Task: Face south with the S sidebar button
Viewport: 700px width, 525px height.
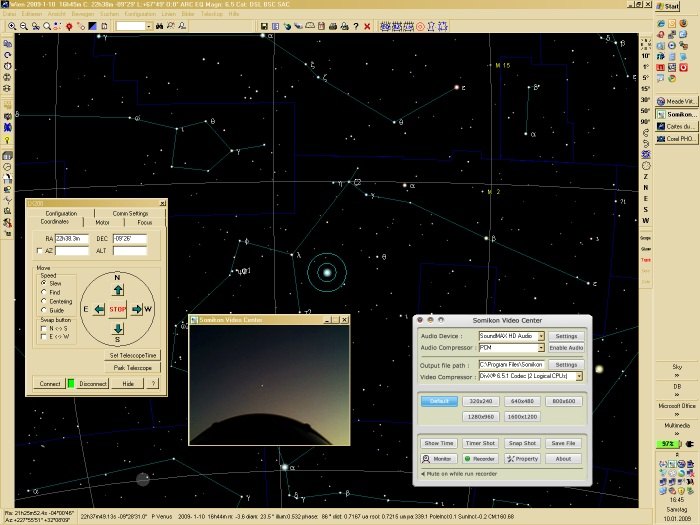Action: pyautogui.click(x=646, y=209)
